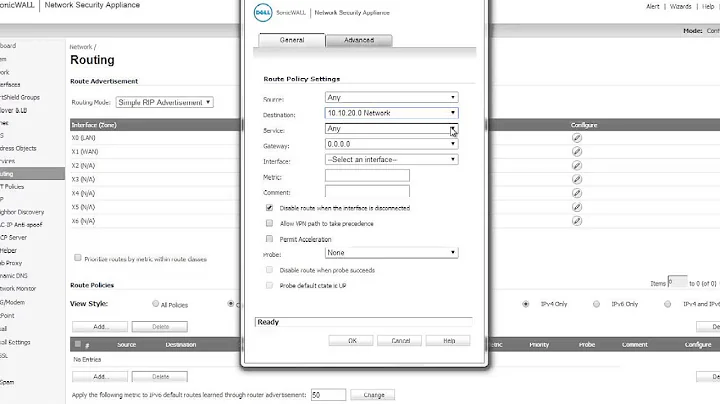Enable Allow VPN path to take precedence

point(270,223)
